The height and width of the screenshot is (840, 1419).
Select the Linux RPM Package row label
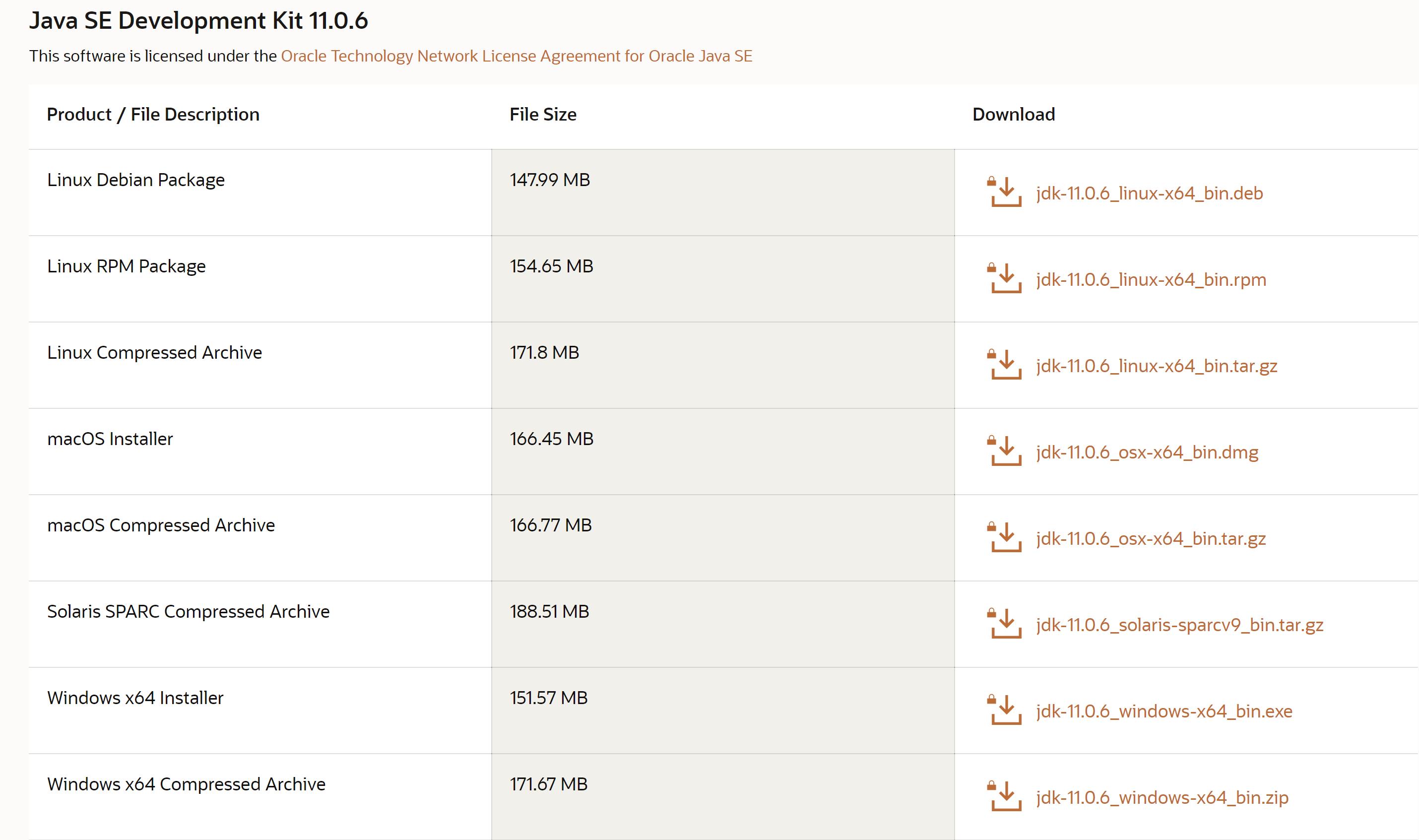[x=126, y=266]
